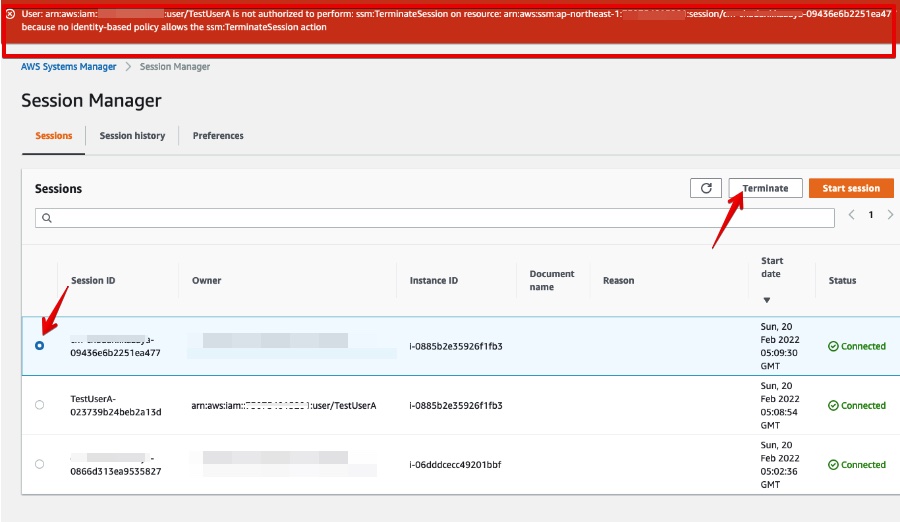Select radio for session 09436e6b2251ea477
Screen dimensions: 900x522
[39, 346]
